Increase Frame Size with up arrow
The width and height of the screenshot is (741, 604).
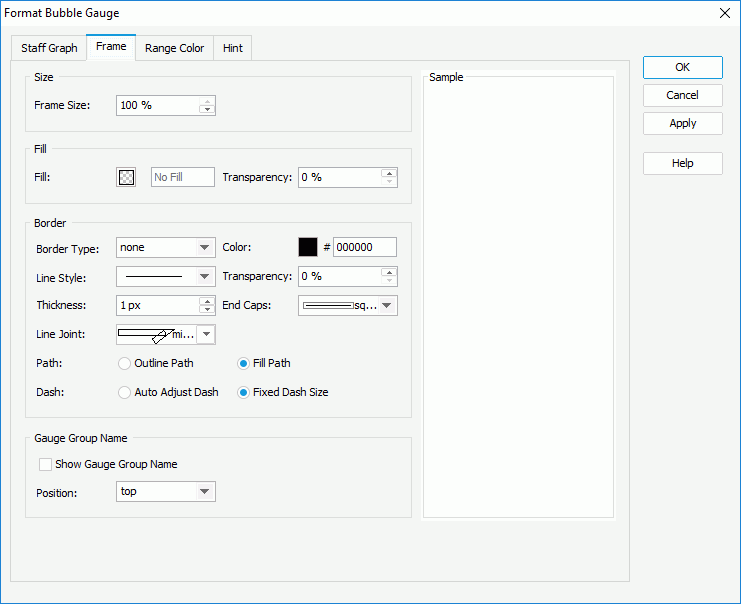coord(207,101)
